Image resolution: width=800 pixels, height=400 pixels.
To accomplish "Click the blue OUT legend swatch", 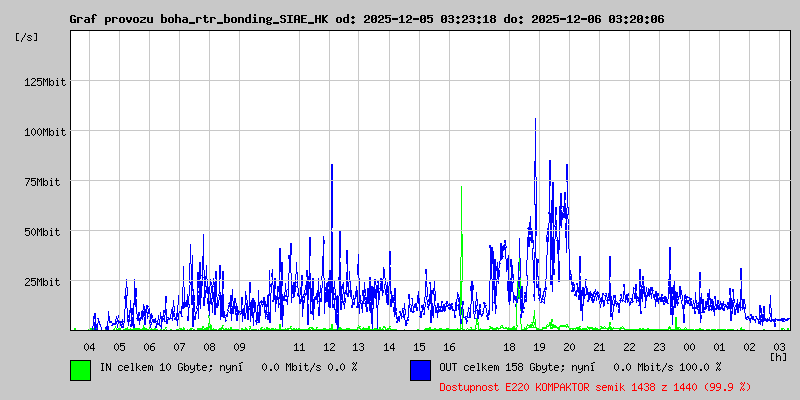I will 420,369.
